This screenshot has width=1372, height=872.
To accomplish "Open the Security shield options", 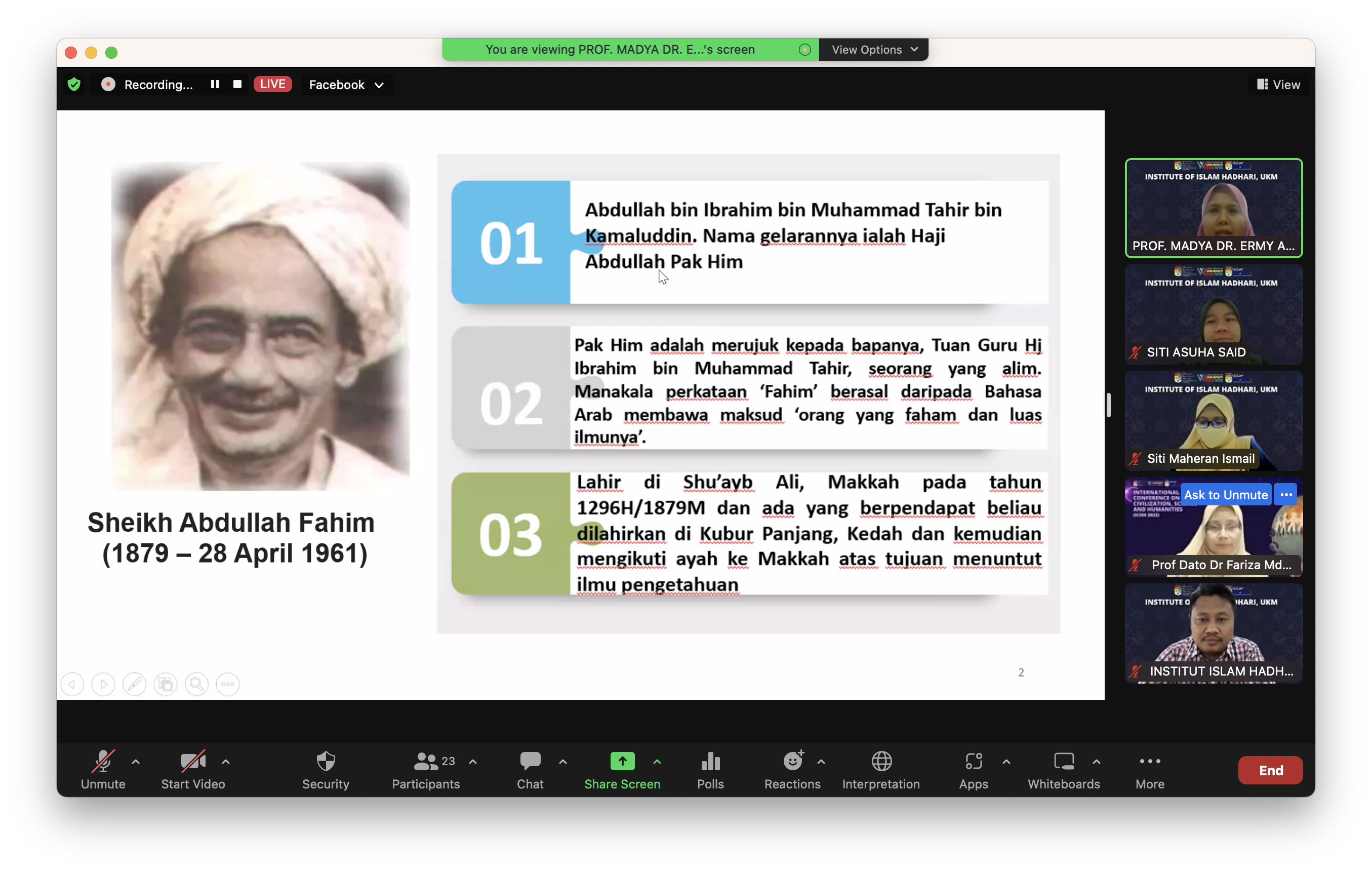I will click(x=326, y=769).
